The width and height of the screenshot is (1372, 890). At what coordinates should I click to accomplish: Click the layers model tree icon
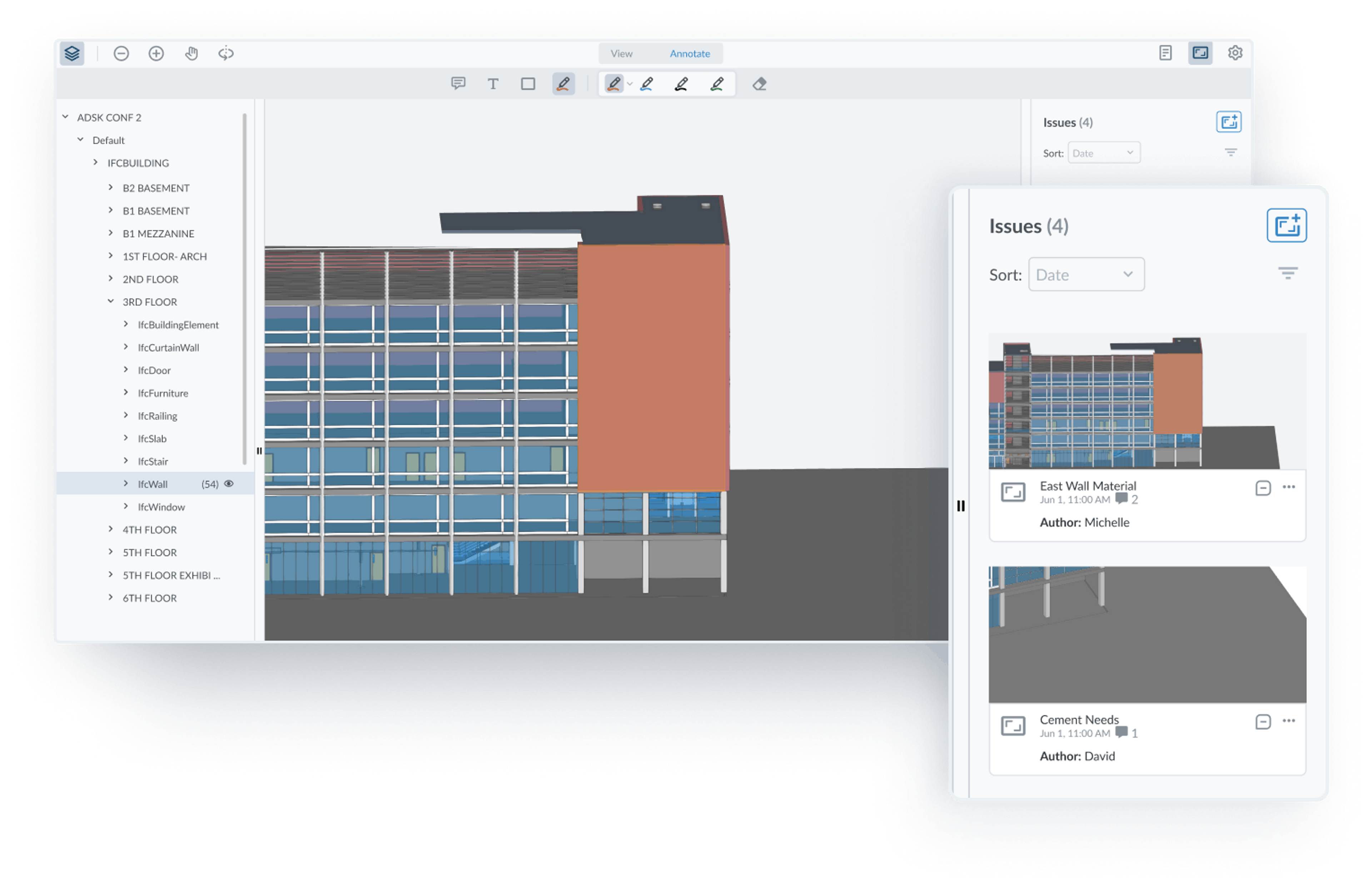(x=72, y=54)
